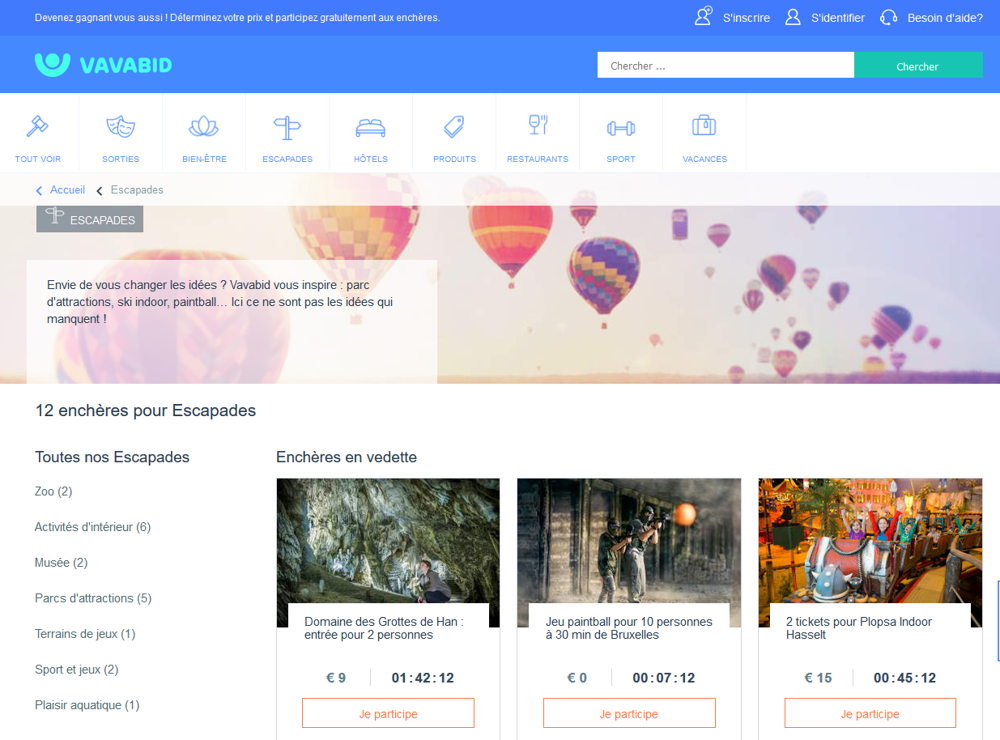Viewport: 1000px width, 740px height.
Task: Click the grey ESCAPADES banner badge text
Action: [x=103, y=220]
